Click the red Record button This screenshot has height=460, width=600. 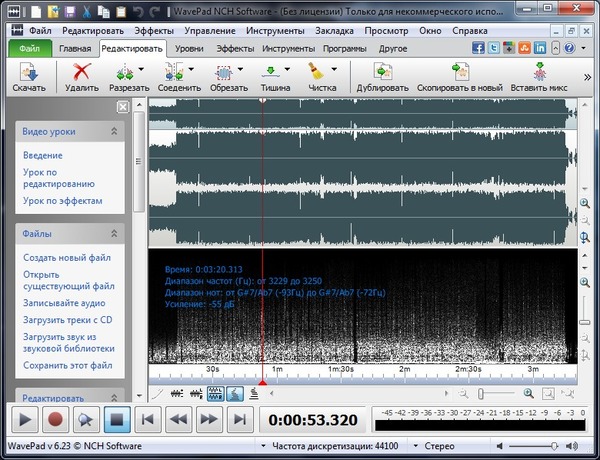[x=55, y=420]
